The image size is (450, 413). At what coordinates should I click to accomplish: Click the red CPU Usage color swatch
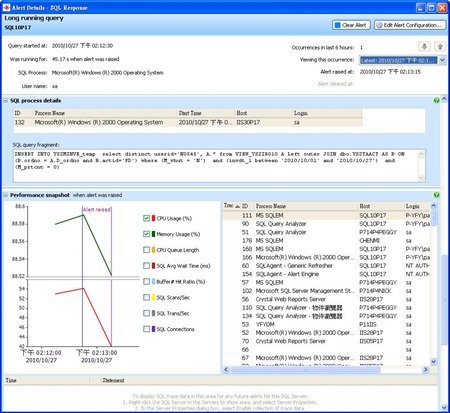pyautogui.click(x=153, y=218)
